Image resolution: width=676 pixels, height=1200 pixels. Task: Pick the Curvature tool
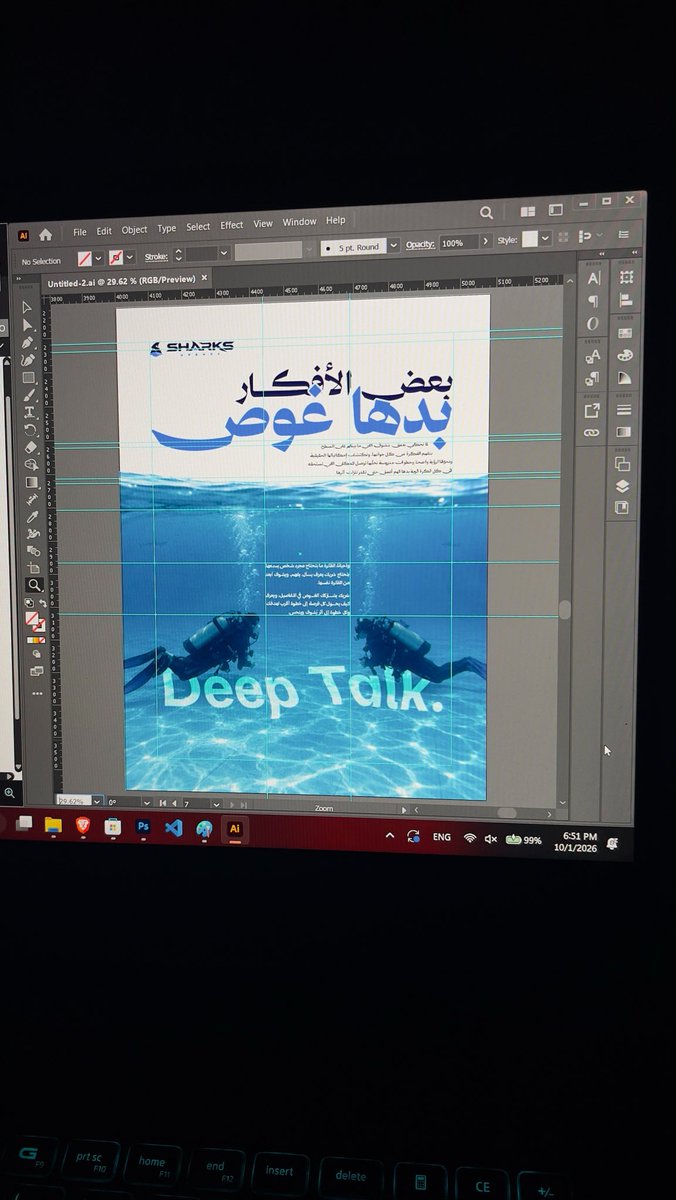tap(28, 360)
